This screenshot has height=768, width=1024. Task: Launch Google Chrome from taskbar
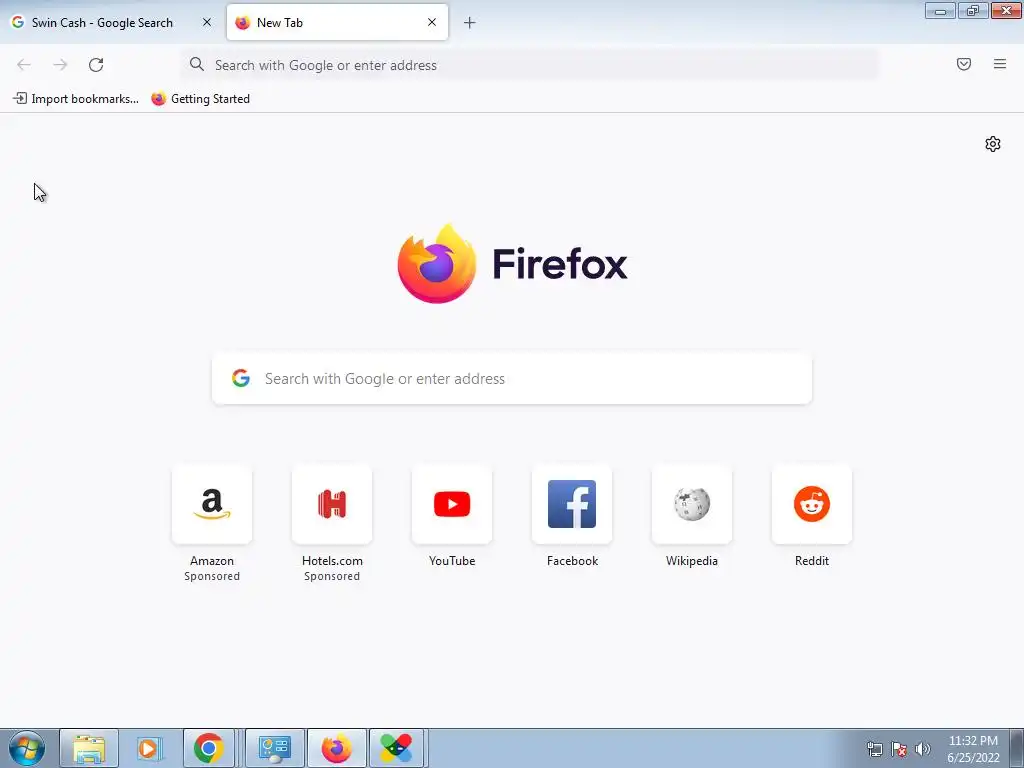(208, 748)
